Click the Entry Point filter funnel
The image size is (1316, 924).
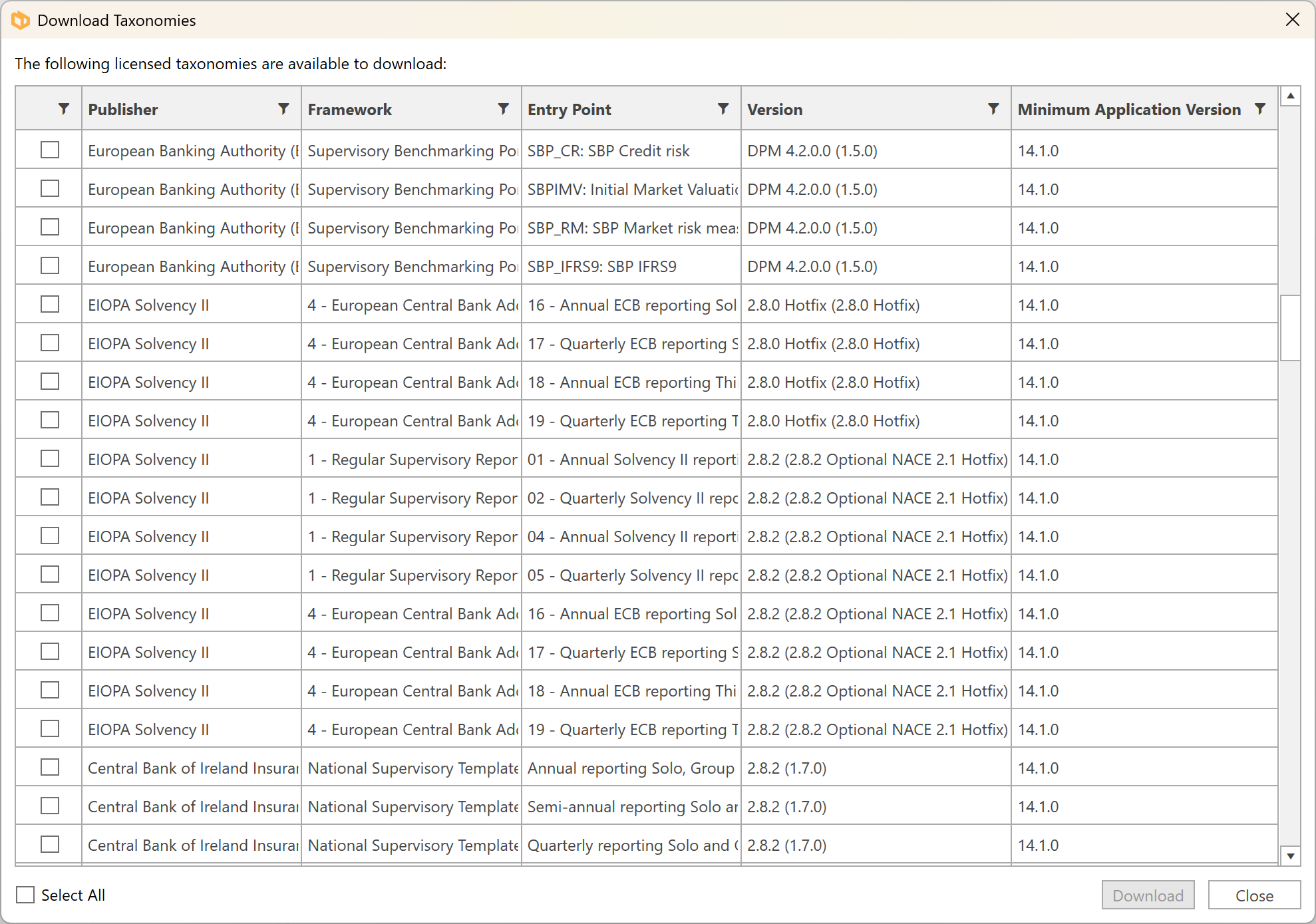coord(723,109)
